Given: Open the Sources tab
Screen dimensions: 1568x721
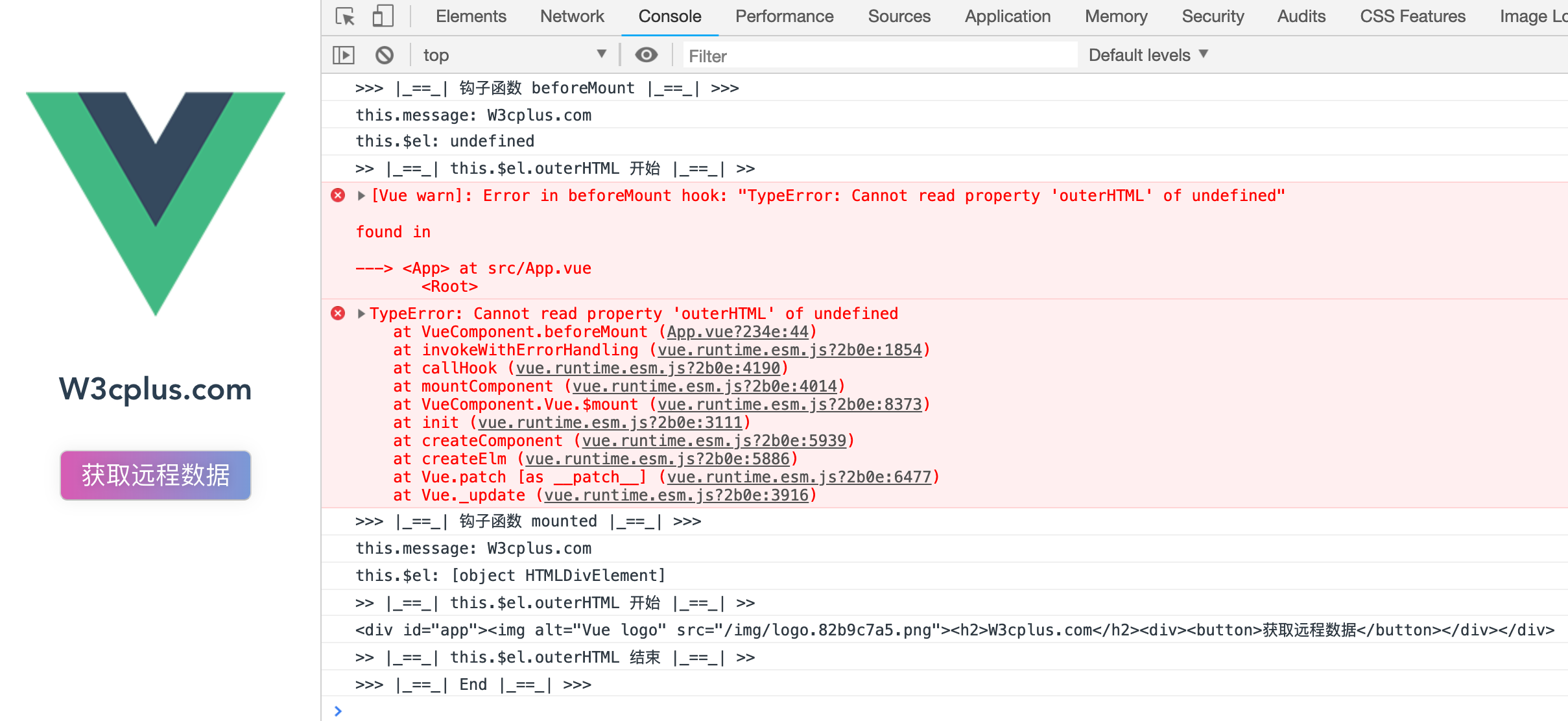Looking at the screenshot, I should tap(899, 16).
